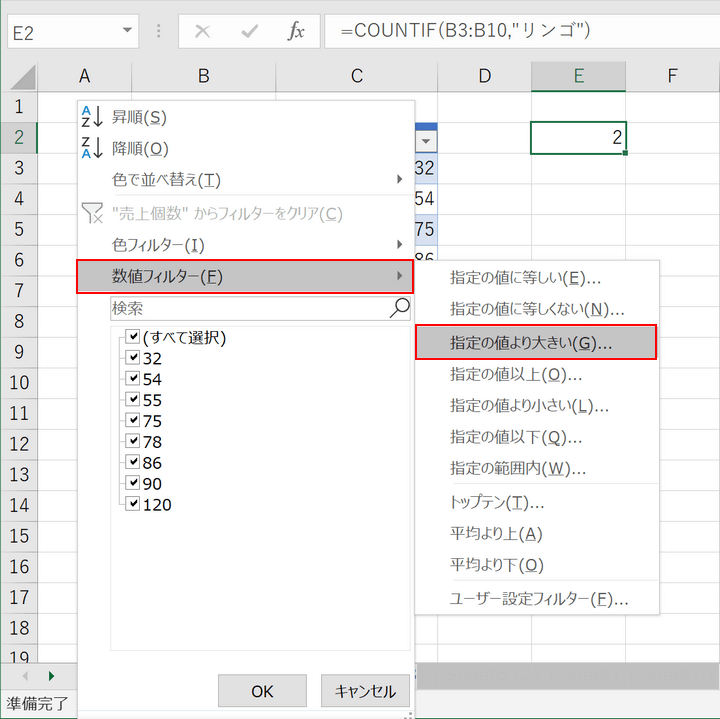Toggle the (すべて選択) checkbox

132,338
